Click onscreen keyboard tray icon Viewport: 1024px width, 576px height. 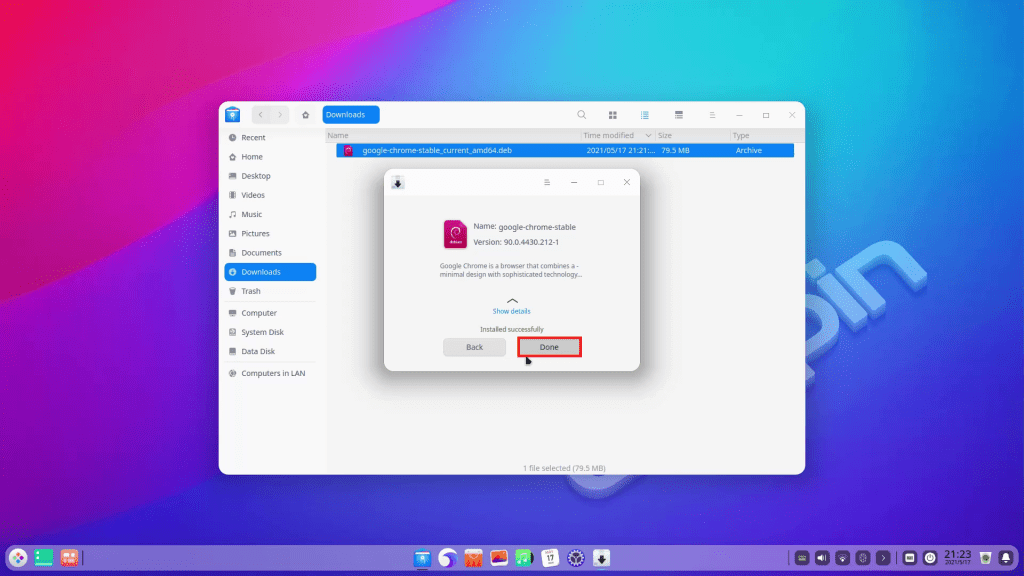click(x=910, y=558)
